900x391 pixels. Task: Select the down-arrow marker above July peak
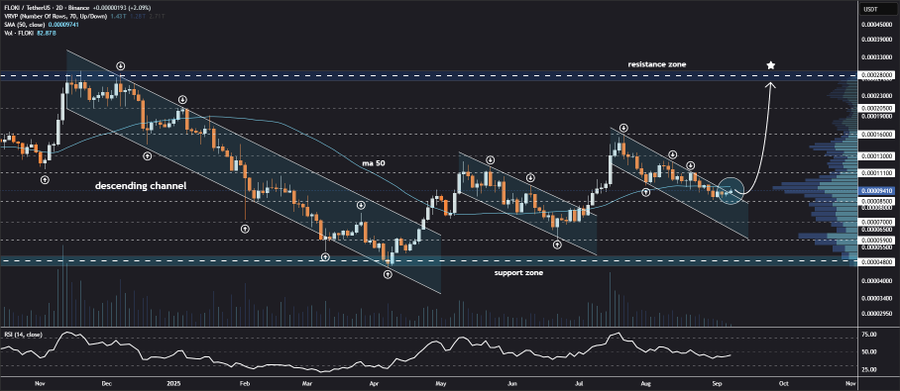coord(623,128)
